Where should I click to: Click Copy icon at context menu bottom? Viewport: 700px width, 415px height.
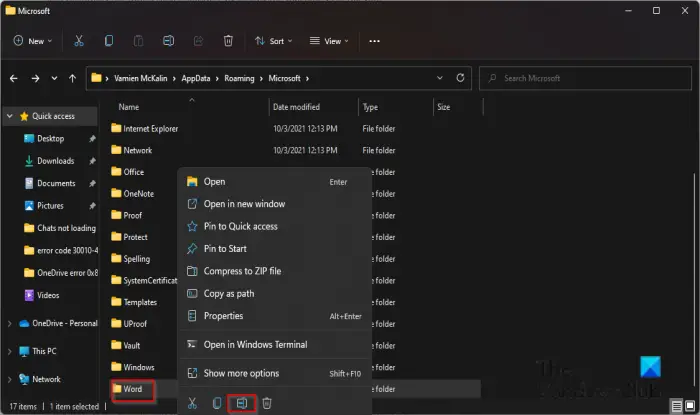217,403
